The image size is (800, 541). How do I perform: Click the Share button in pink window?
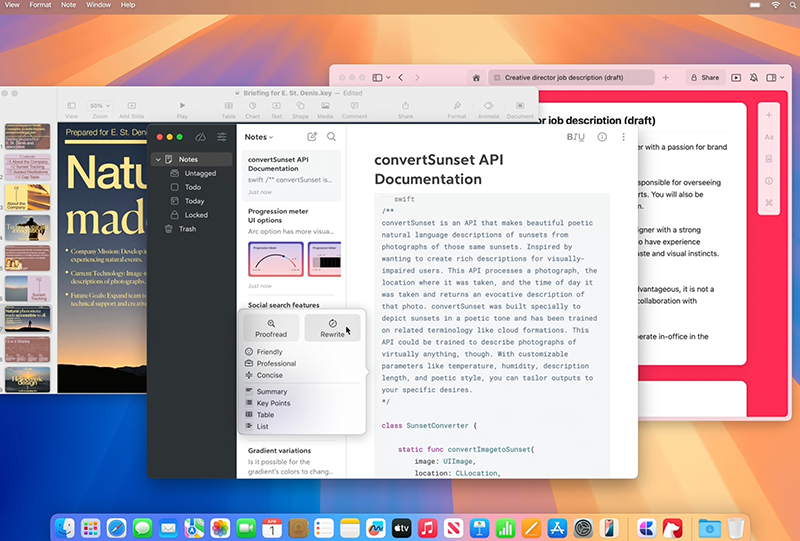click(x=705, y=78)
